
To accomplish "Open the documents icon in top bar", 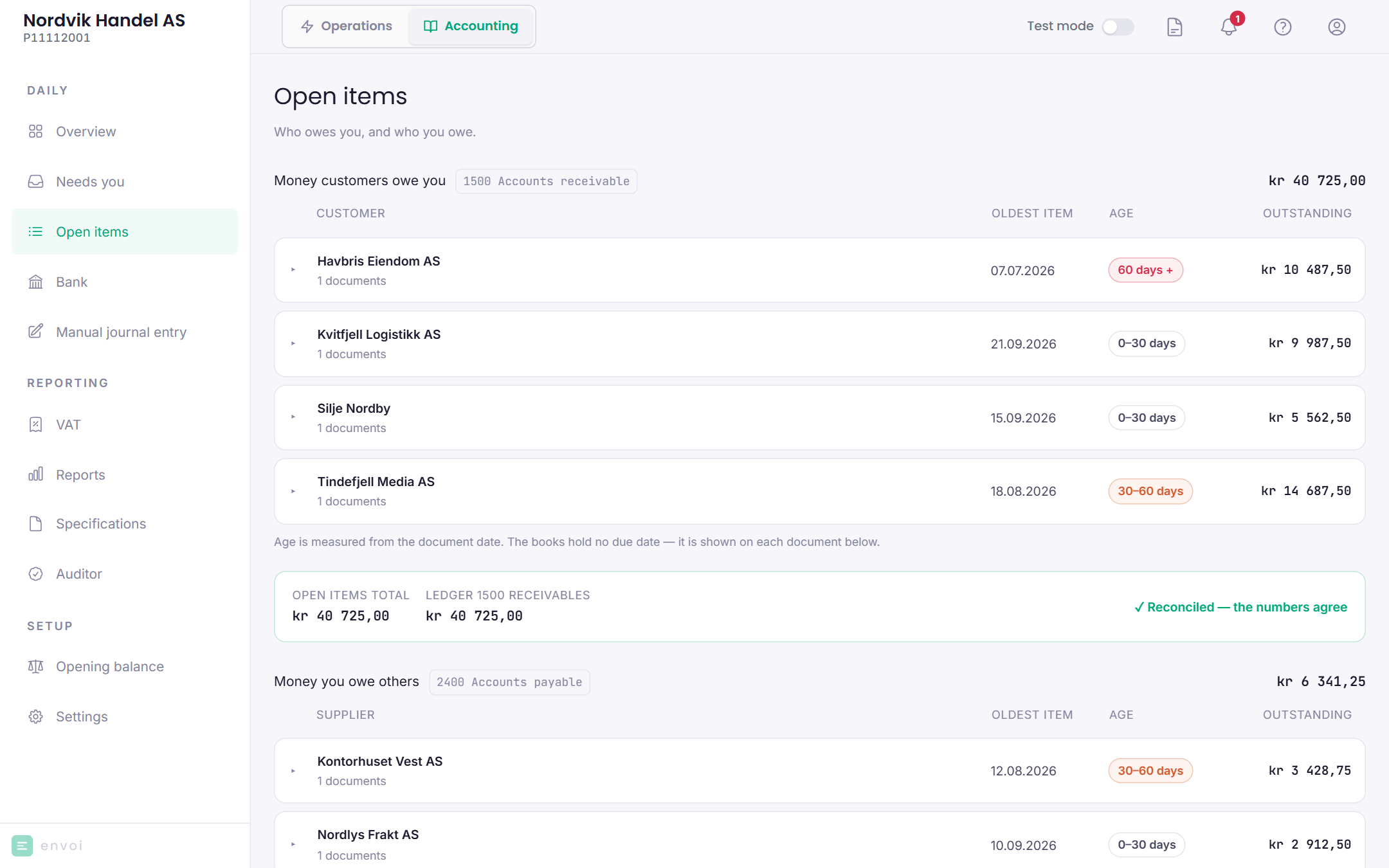I will pos(1174,27).
